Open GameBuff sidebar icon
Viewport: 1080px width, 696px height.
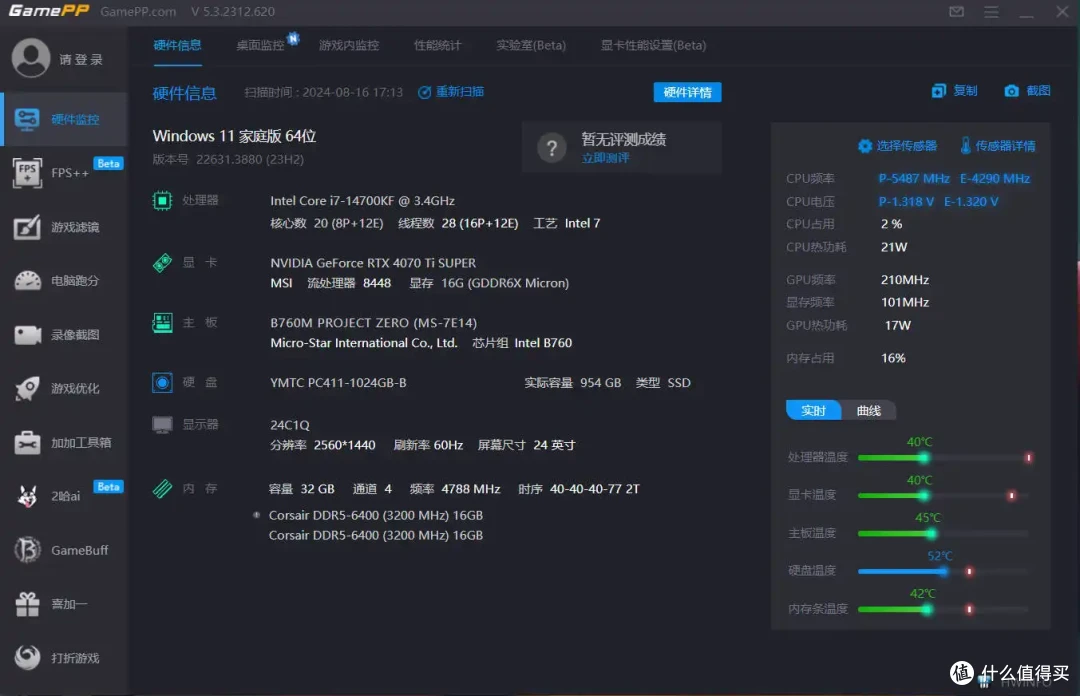tap(28, 550)
